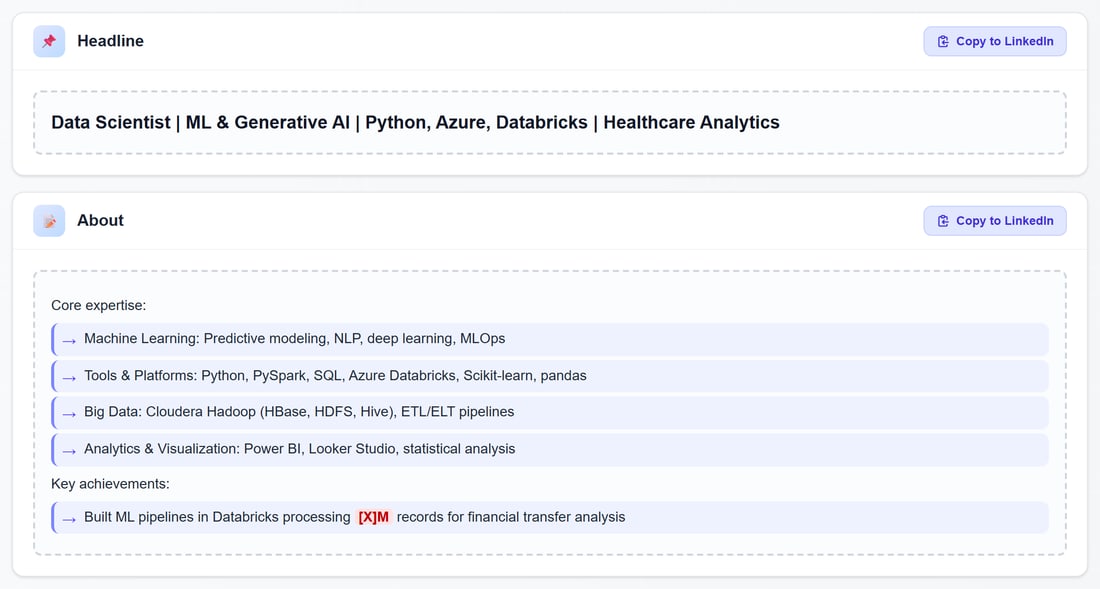Image resolution: width=1100 pixels, height=589 pixels.
Task: Click the 'Key achievements:' label
Action: 110,484
